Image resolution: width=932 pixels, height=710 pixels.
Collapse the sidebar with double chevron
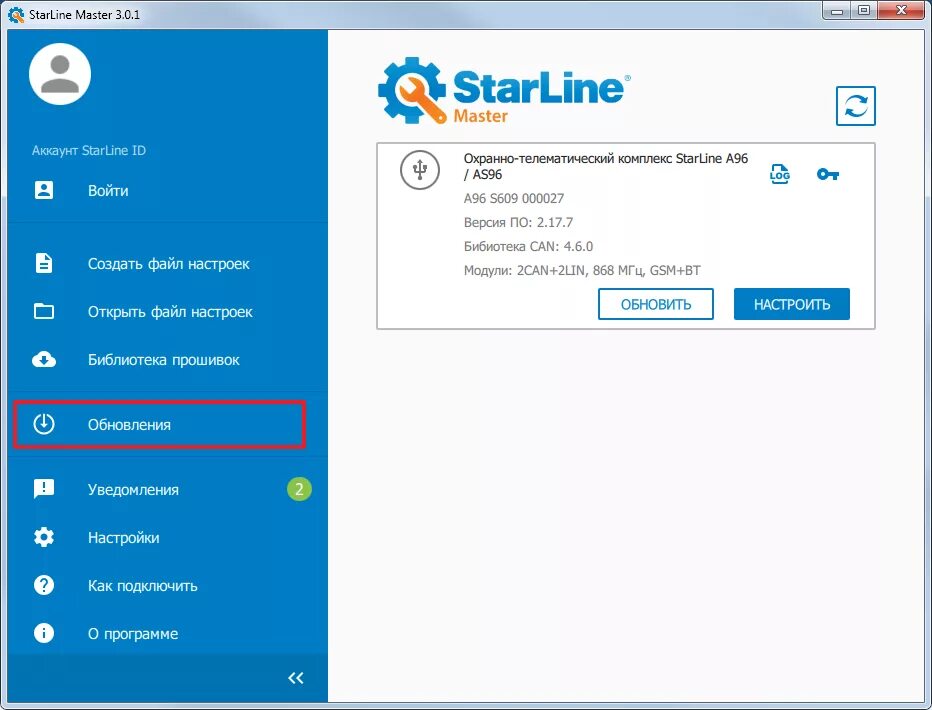click(296, 678)
